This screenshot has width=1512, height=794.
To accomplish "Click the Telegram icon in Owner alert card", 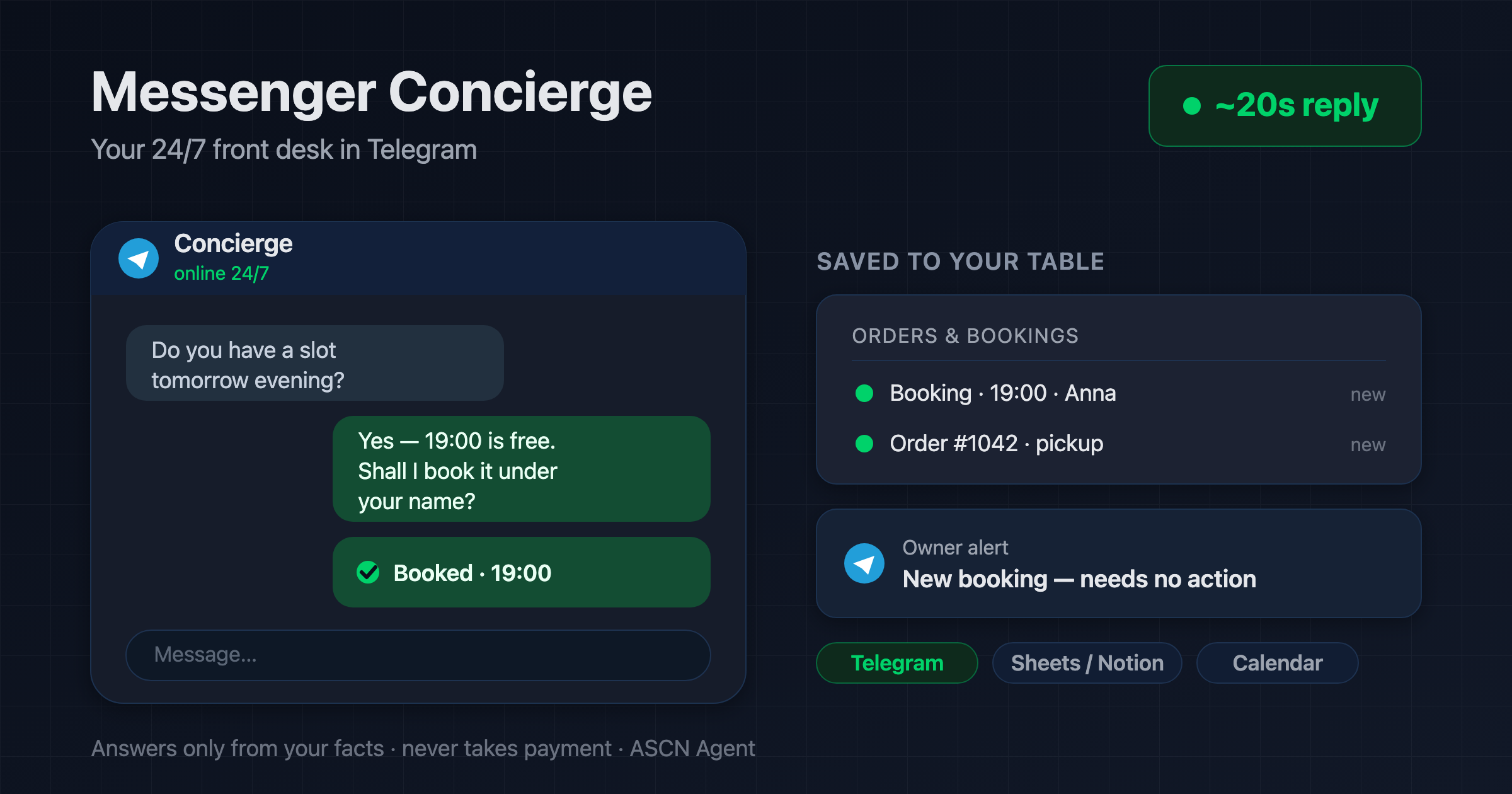I will [x=864, y=563].
